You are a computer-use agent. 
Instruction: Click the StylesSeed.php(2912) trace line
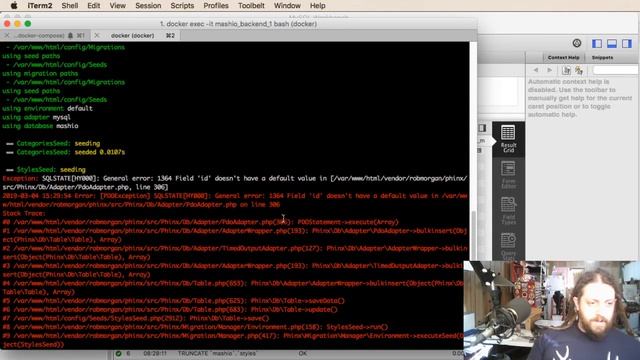click(136, 318)
